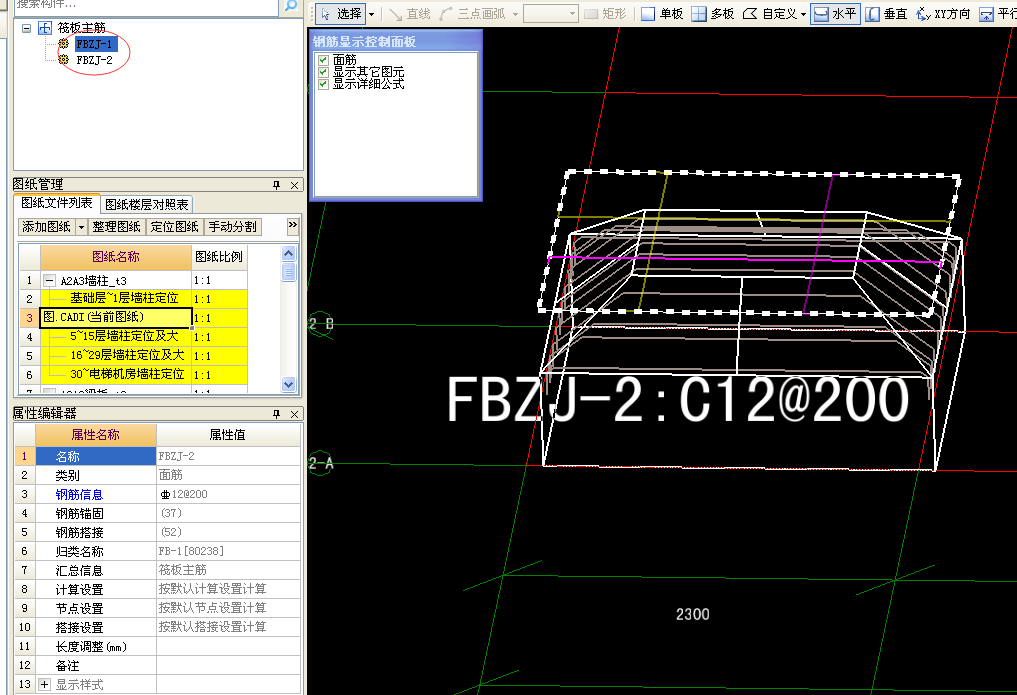
Task: Click the 图纸名称 column header
Action: pos(116,257)
